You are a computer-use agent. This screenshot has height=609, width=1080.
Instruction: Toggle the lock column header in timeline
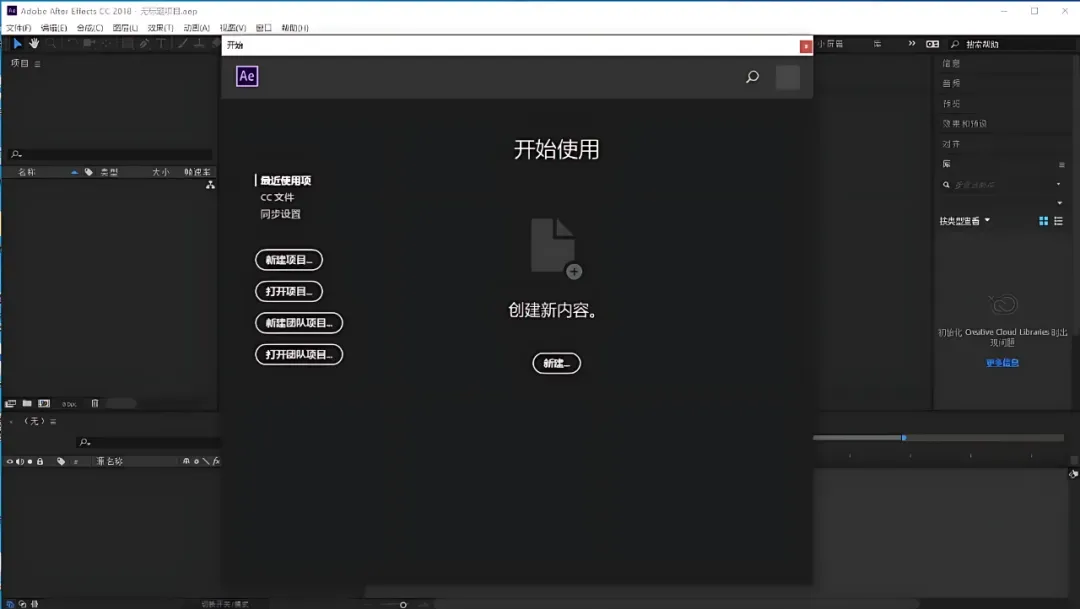pos(40,462)
